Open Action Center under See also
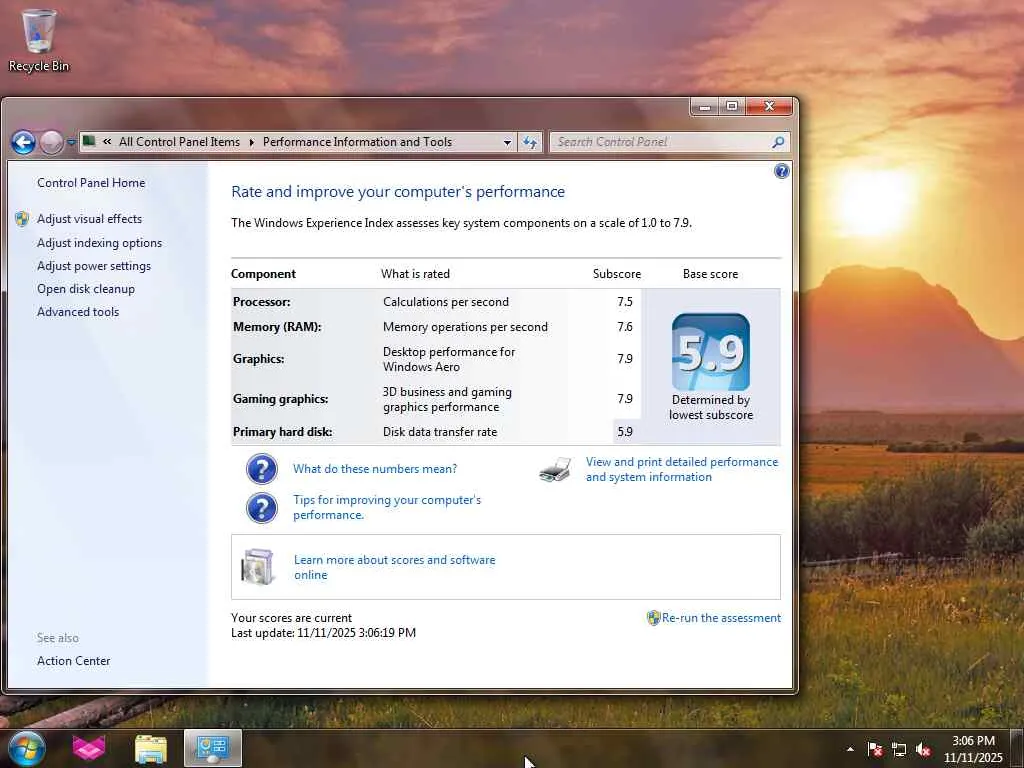The width and height of the screenshot is (1024, 768). pyautogui.click(x=73, y=661)
